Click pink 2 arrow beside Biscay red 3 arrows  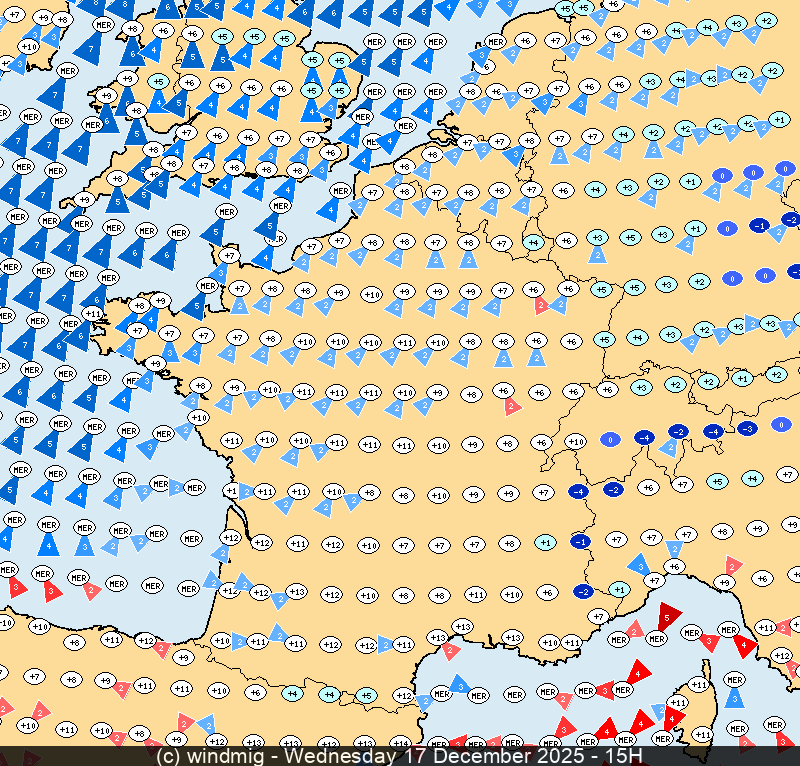click(x=92, y=590)
